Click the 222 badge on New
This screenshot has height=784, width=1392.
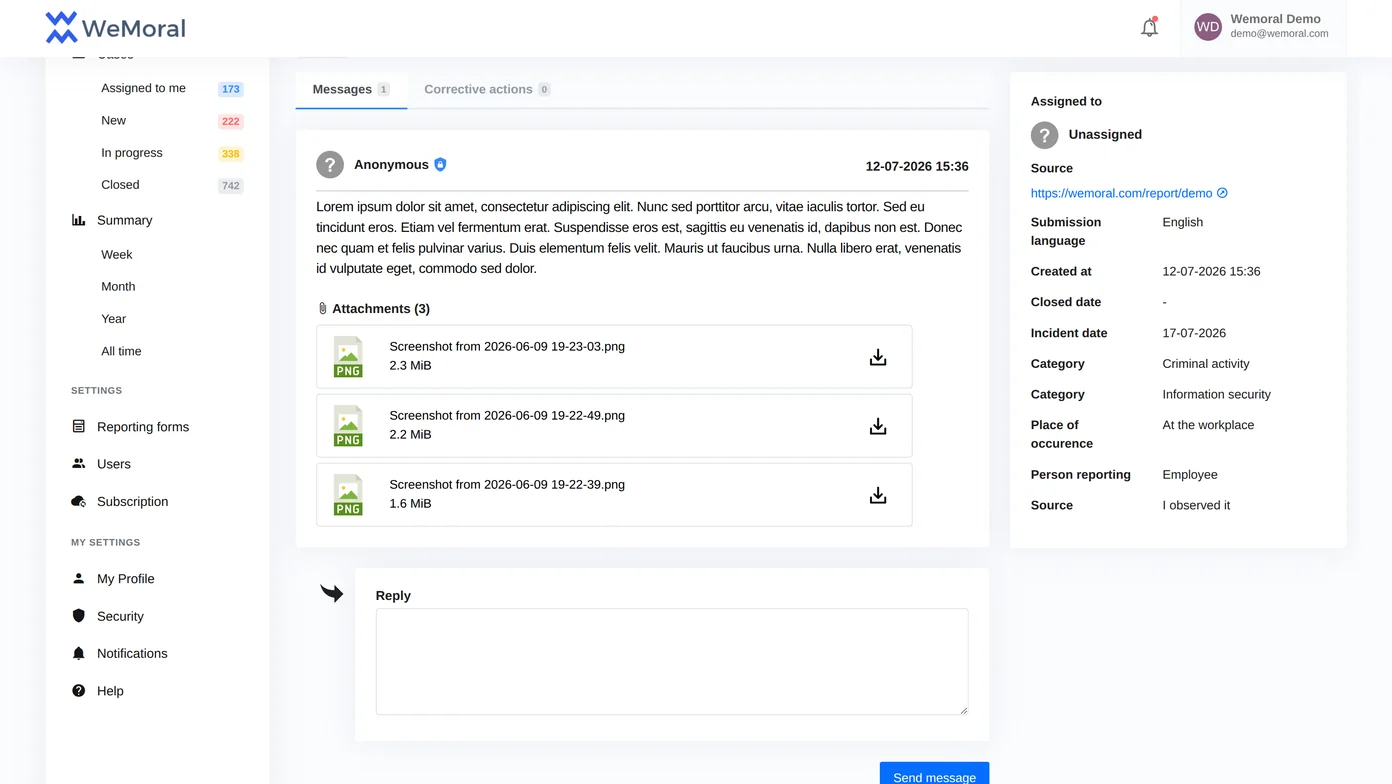tap(231, 121)
